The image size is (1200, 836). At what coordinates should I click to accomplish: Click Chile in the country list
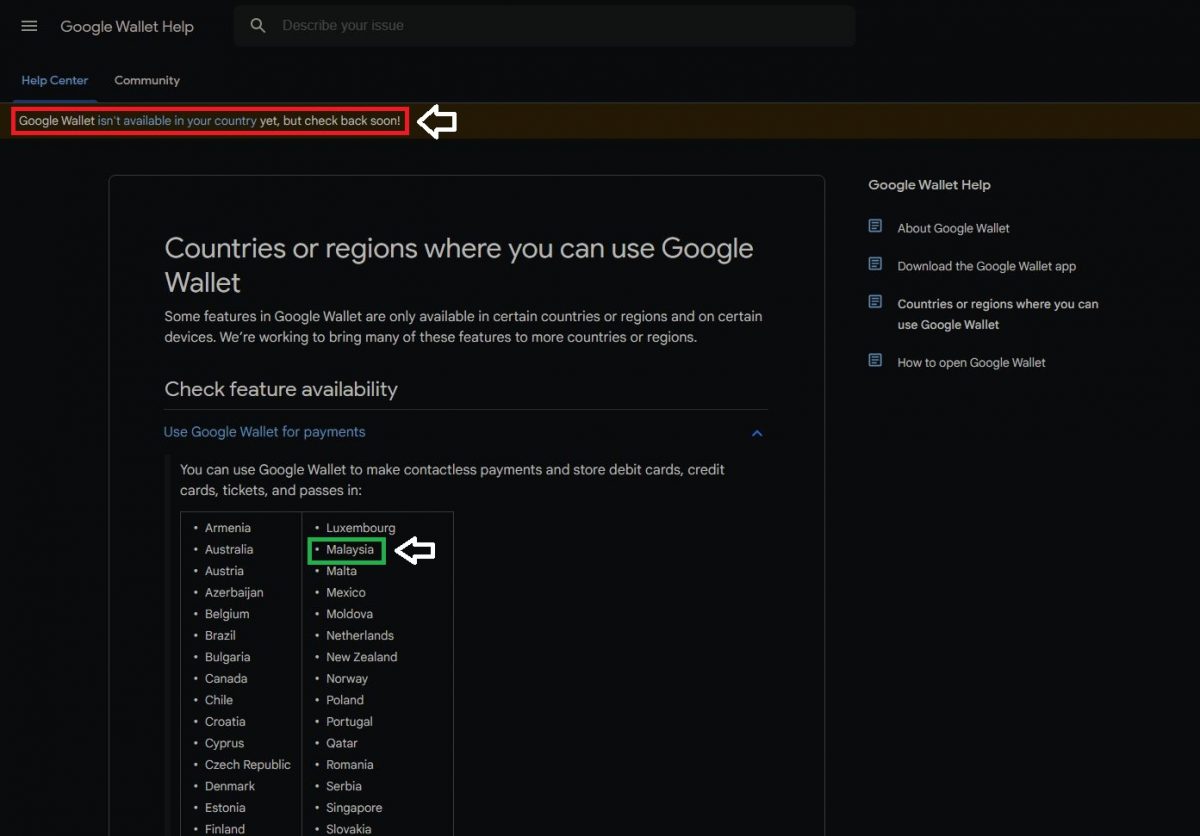(219, 700)
